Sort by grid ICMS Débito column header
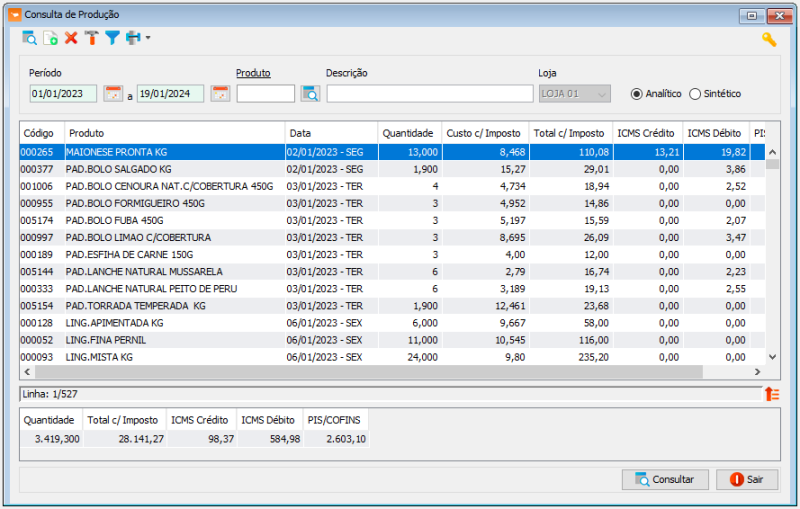The width and height of the screenshot is (800, 509). (716, 133)
